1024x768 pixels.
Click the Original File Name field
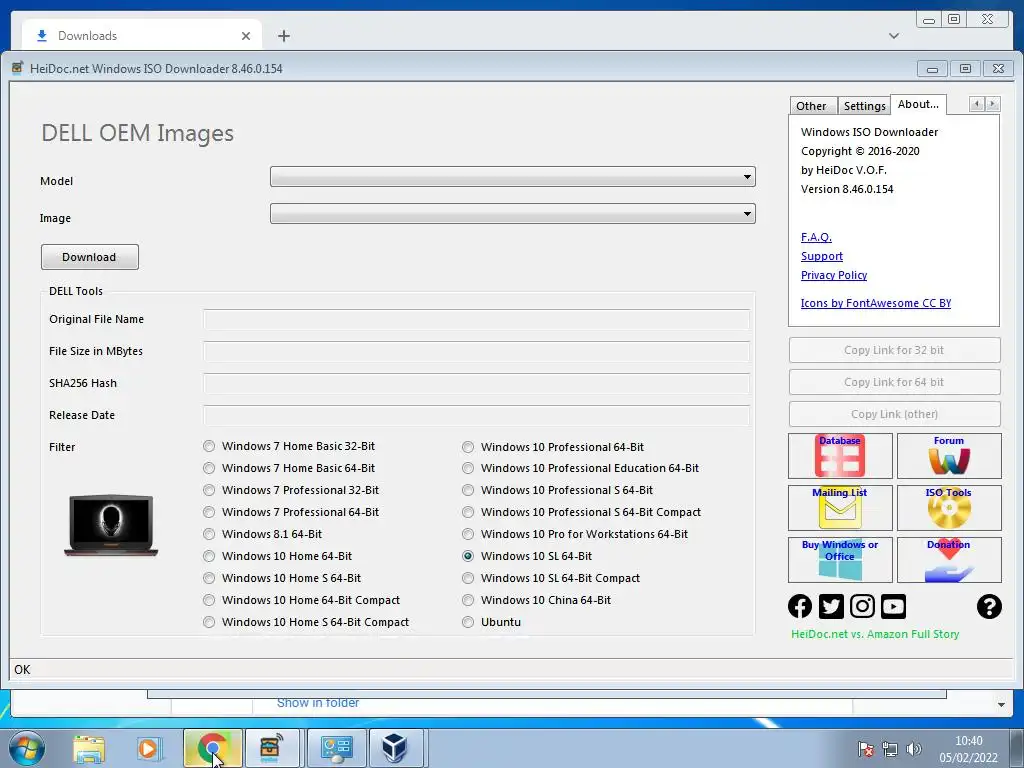point(476,319)
